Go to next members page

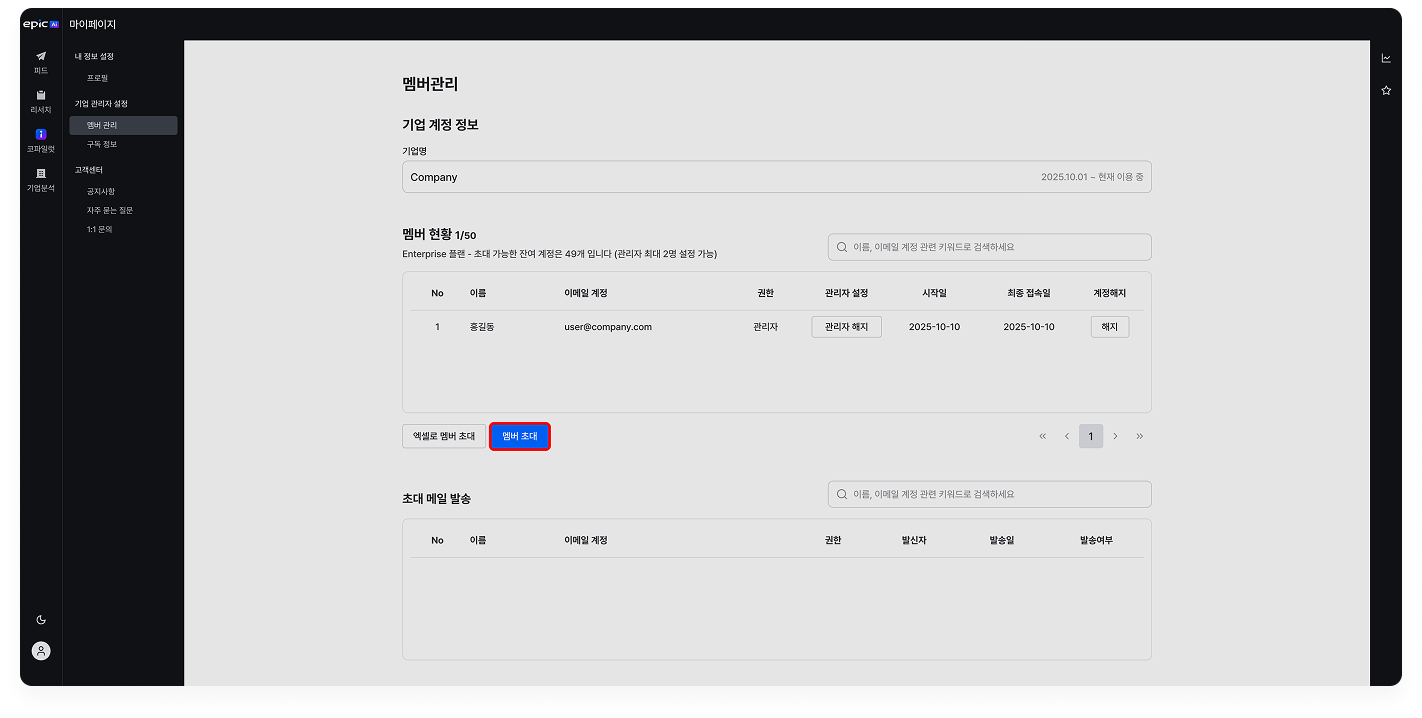pos(1115,436)
